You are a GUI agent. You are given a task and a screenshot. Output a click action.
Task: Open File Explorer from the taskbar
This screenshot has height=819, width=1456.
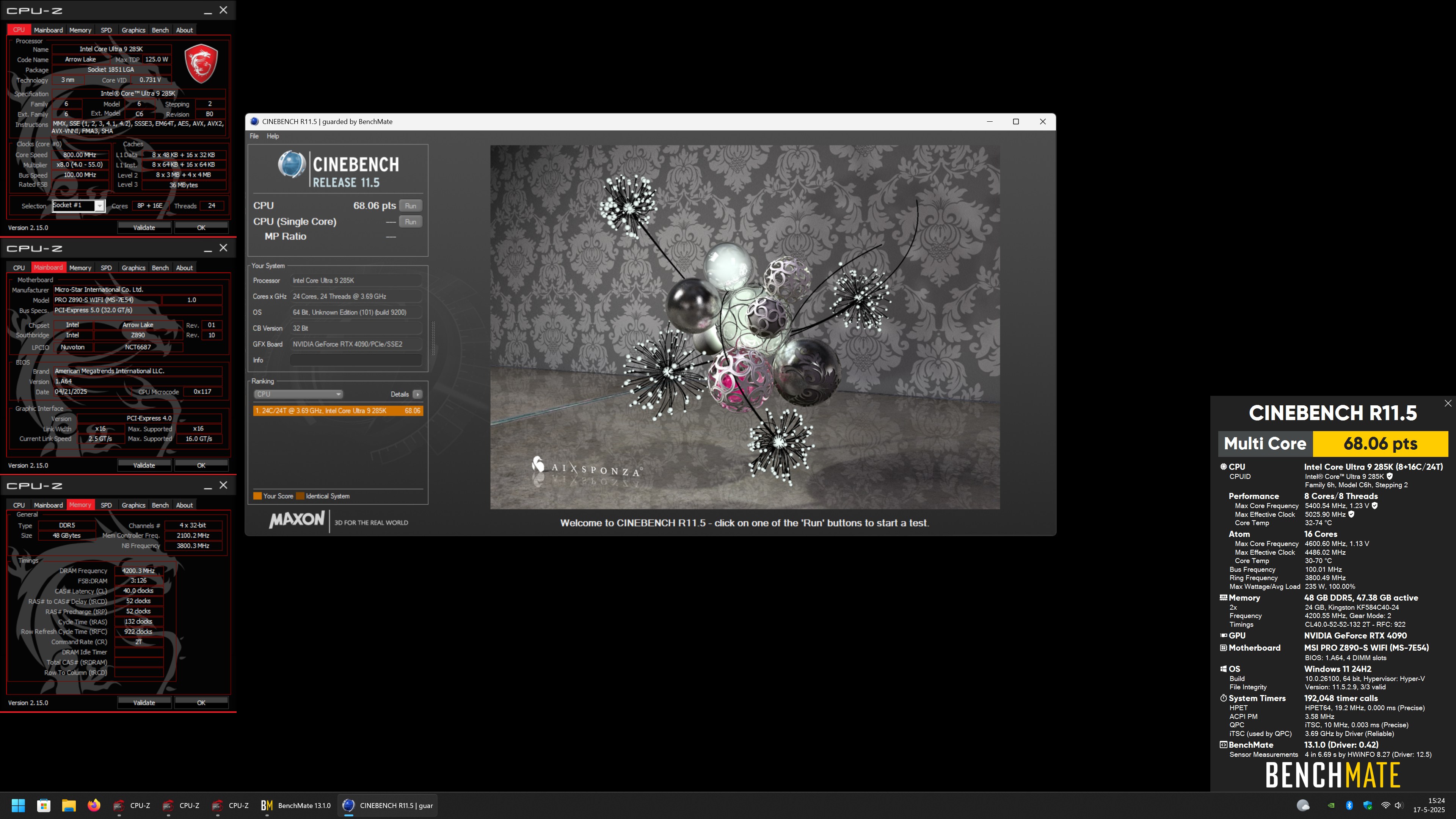[69, 805]
